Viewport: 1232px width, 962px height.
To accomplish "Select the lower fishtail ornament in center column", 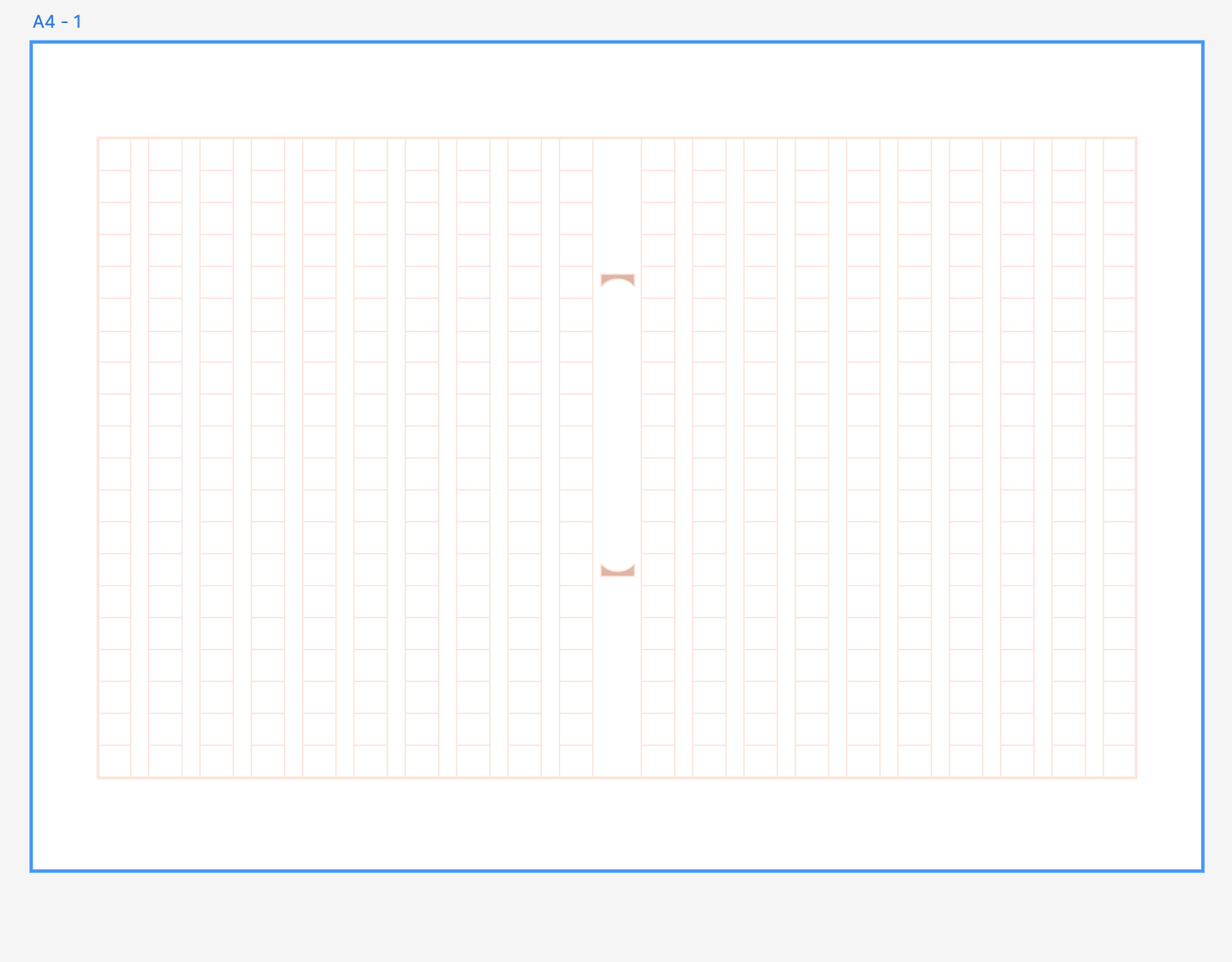I will point(618,569).
